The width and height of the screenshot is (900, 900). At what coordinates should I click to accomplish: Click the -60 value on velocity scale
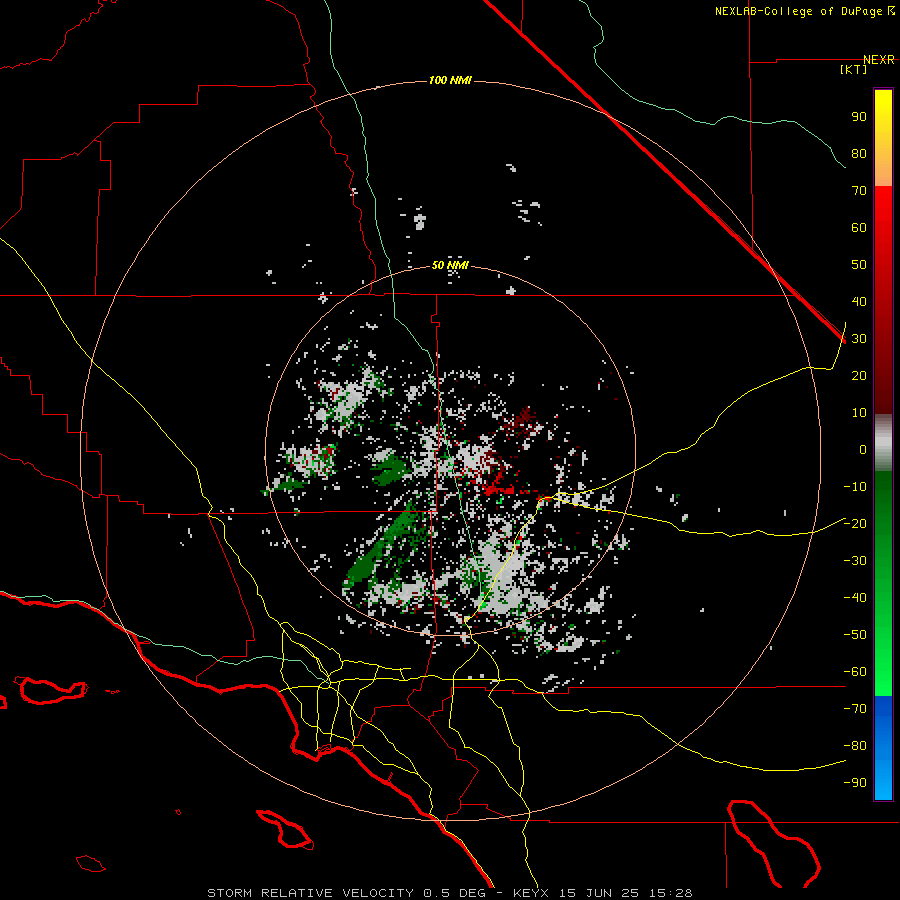point(855,672)
